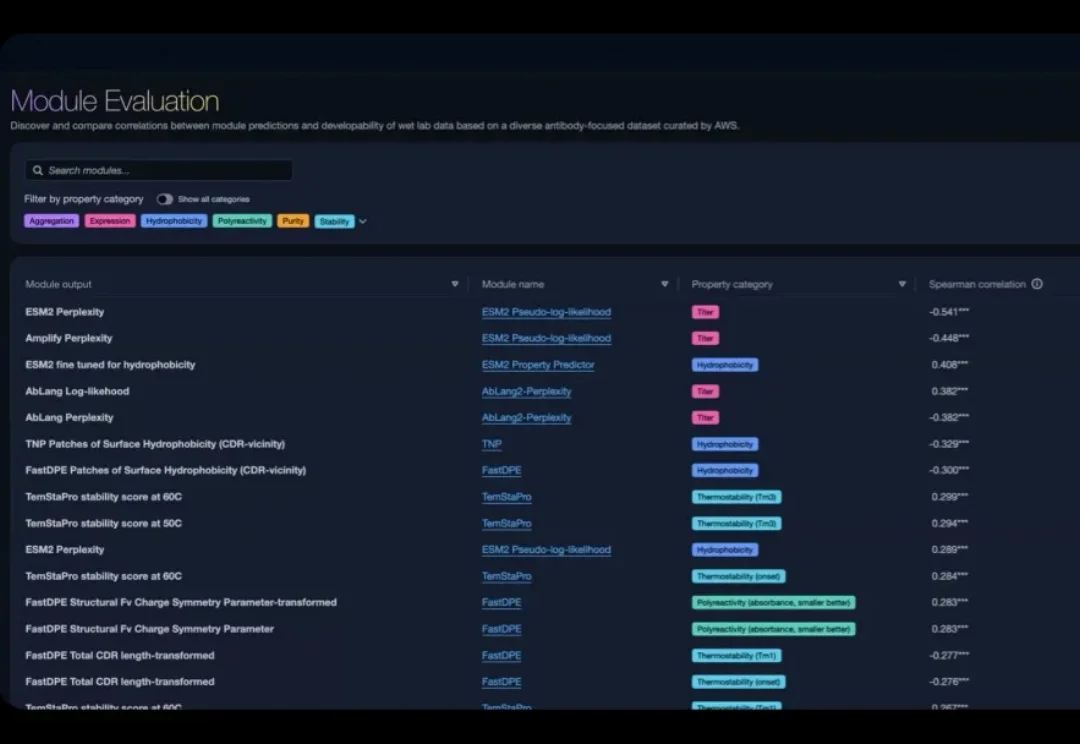Toggle the Show all categories switch

coord(165,199)
